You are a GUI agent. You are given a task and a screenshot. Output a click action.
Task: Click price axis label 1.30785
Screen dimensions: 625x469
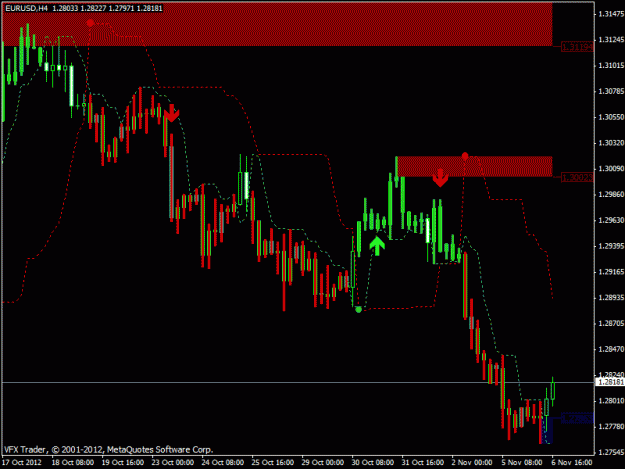pos(611,91)
